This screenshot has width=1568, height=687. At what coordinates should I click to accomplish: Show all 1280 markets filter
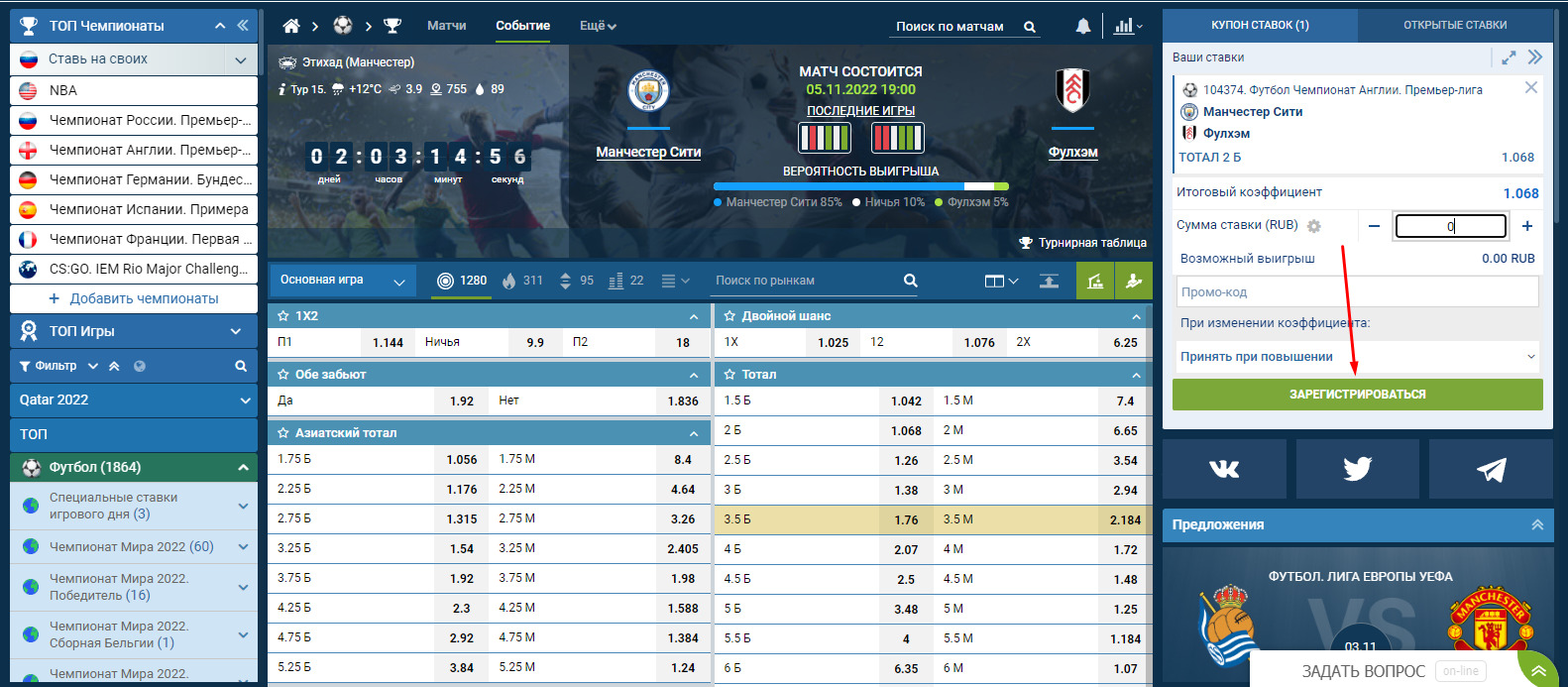click(462, 281)
